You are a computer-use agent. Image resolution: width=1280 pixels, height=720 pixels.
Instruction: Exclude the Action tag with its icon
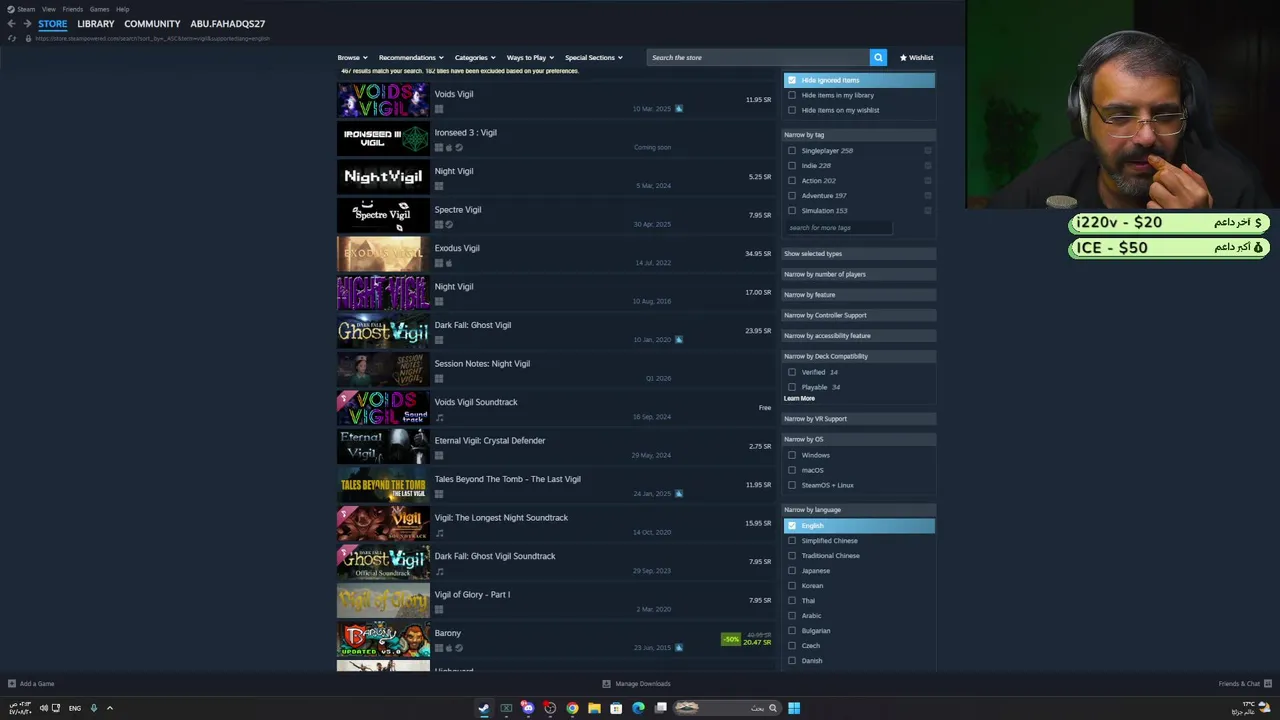pos(928,181)
